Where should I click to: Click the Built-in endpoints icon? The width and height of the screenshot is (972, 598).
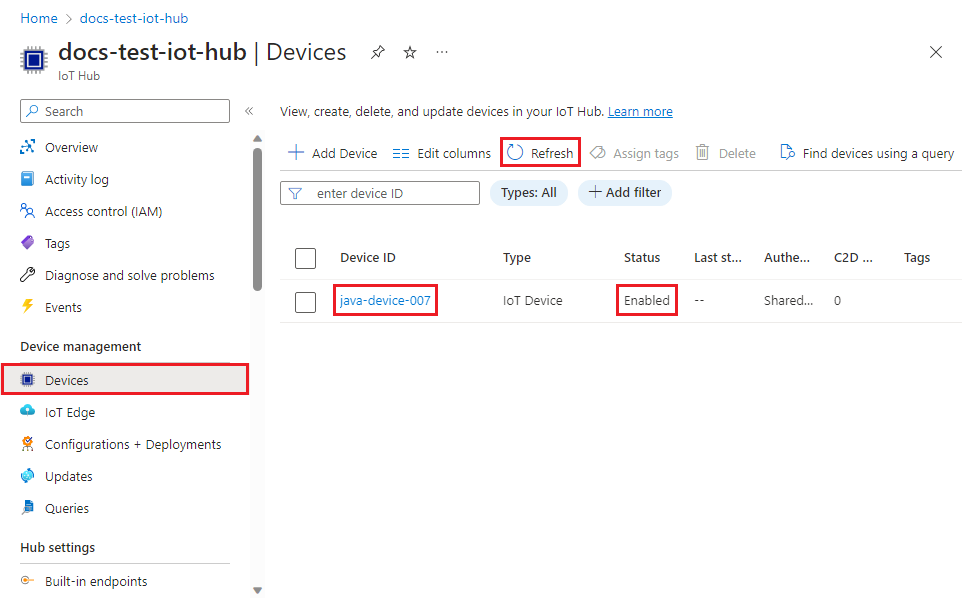coord(27,581)
